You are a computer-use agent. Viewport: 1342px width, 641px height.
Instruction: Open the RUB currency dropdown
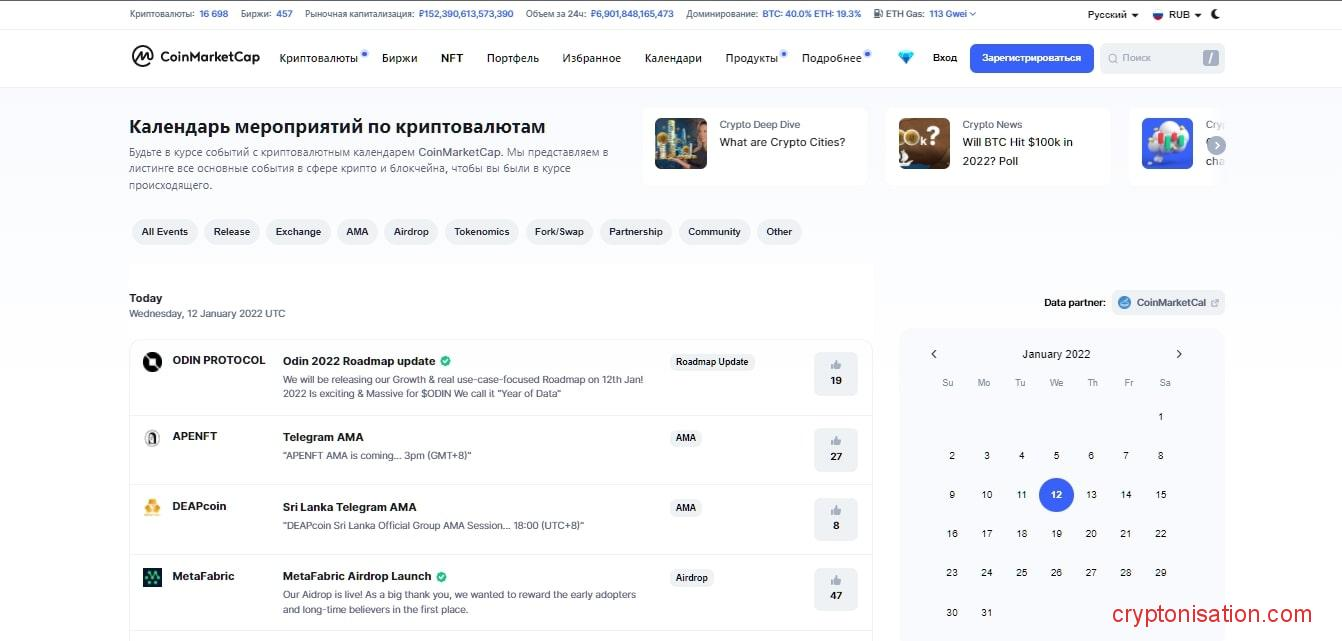click(1178, 15)
